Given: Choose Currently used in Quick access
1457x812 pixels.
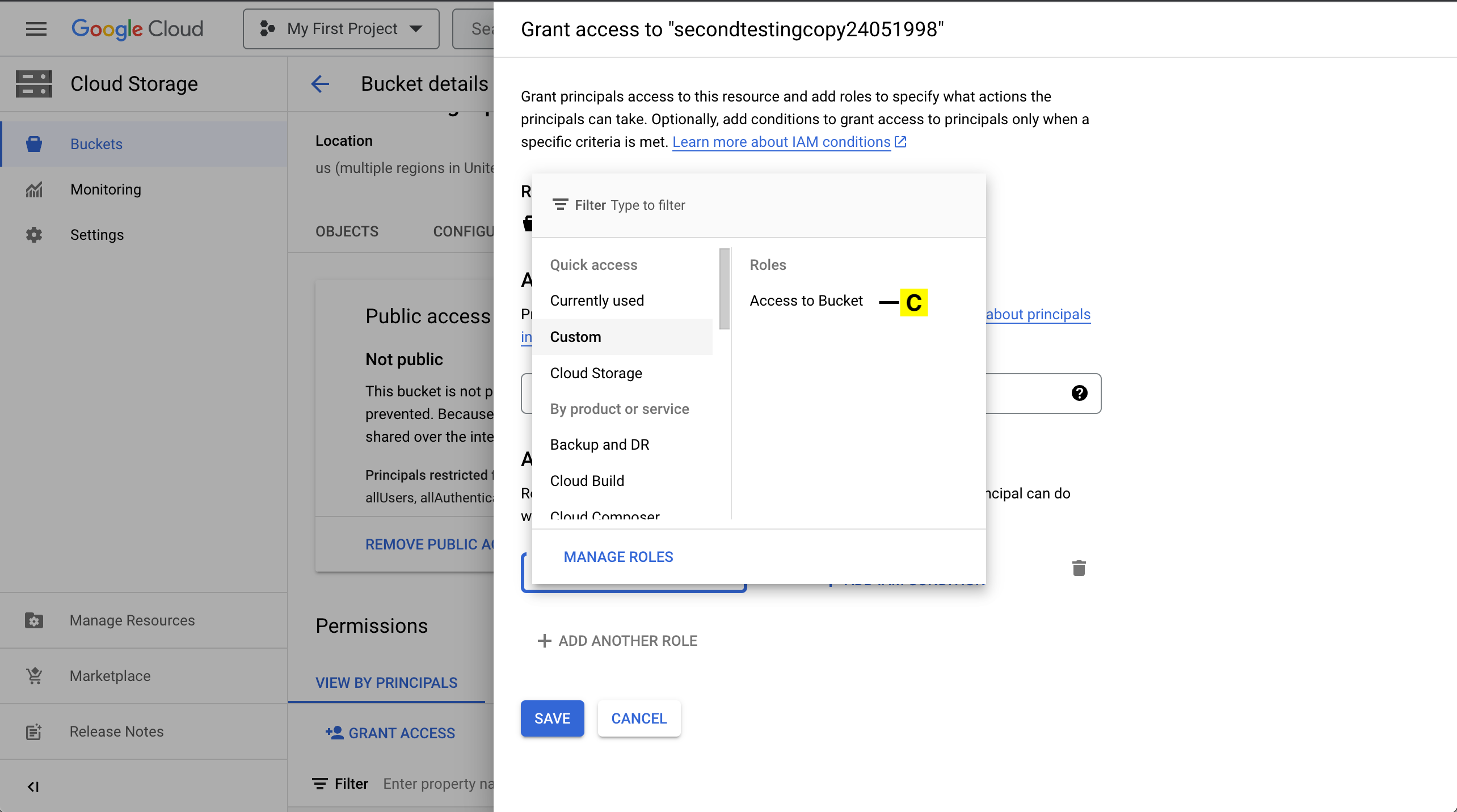Looking at the screenshot, I should point(597,301).
